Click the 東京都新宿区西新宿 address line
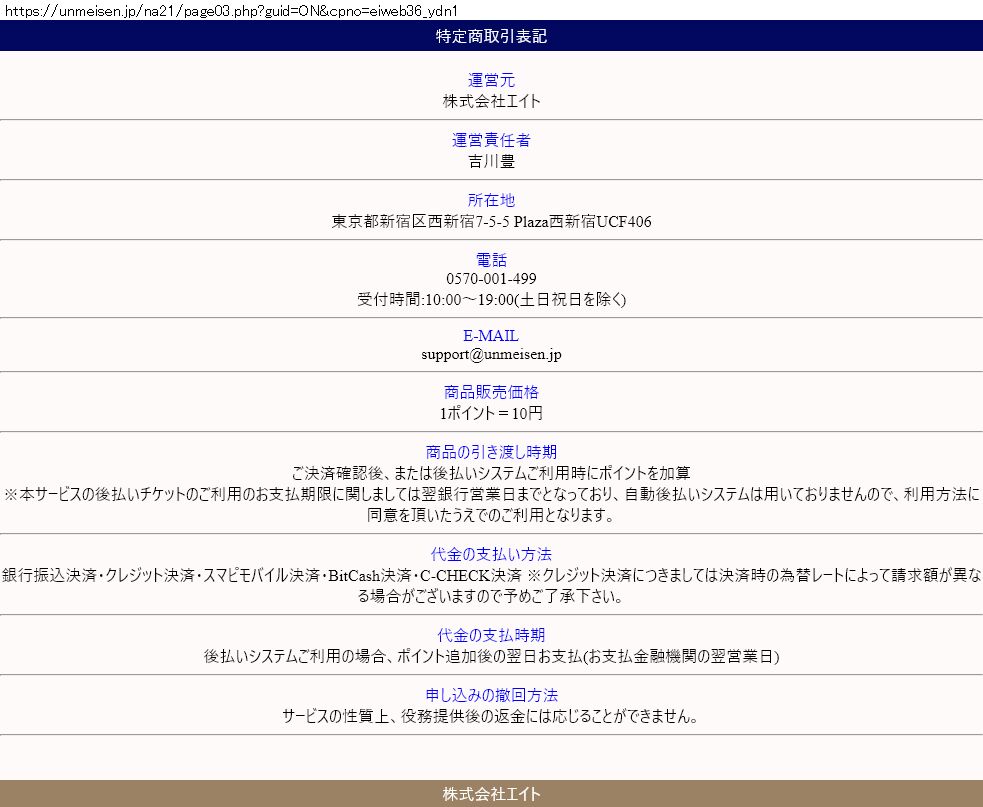 pos(491,221)
